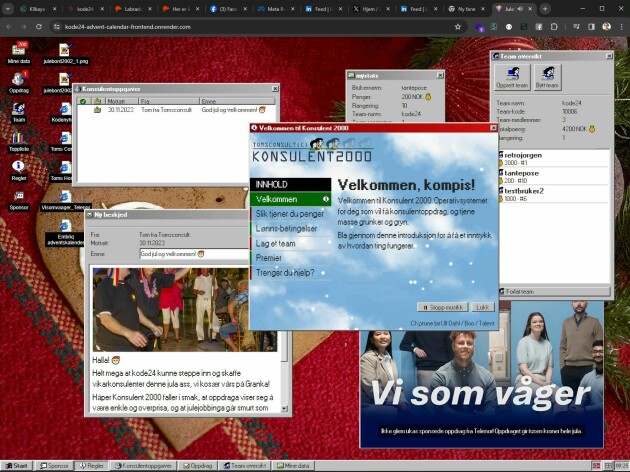630x472 pixels.
Task: Click the Stopp musikk button
Action: click(x=442, y=307)
